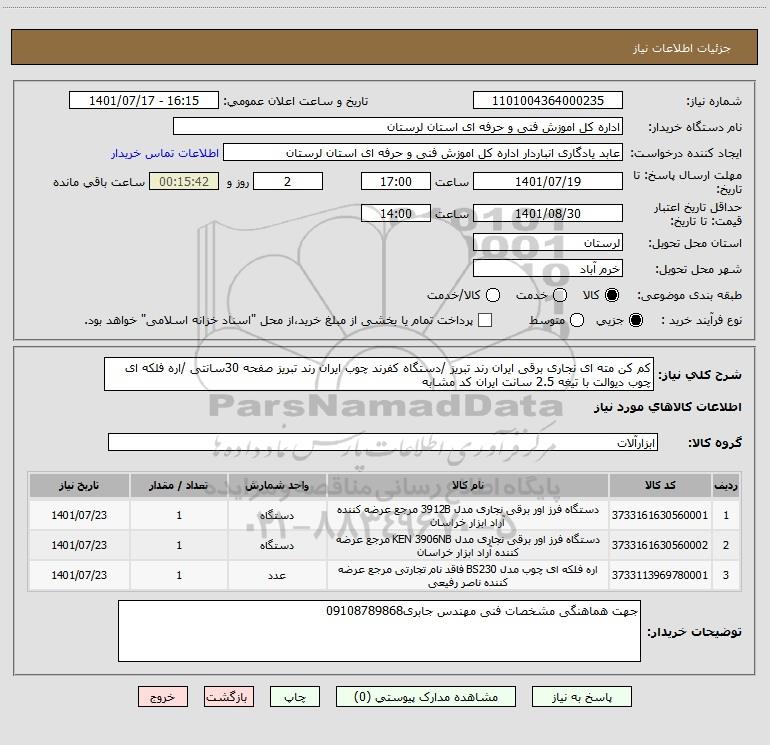Click the تعداد / مقدار column header
The height and width of the screenshot is (745, 770).
179,485
